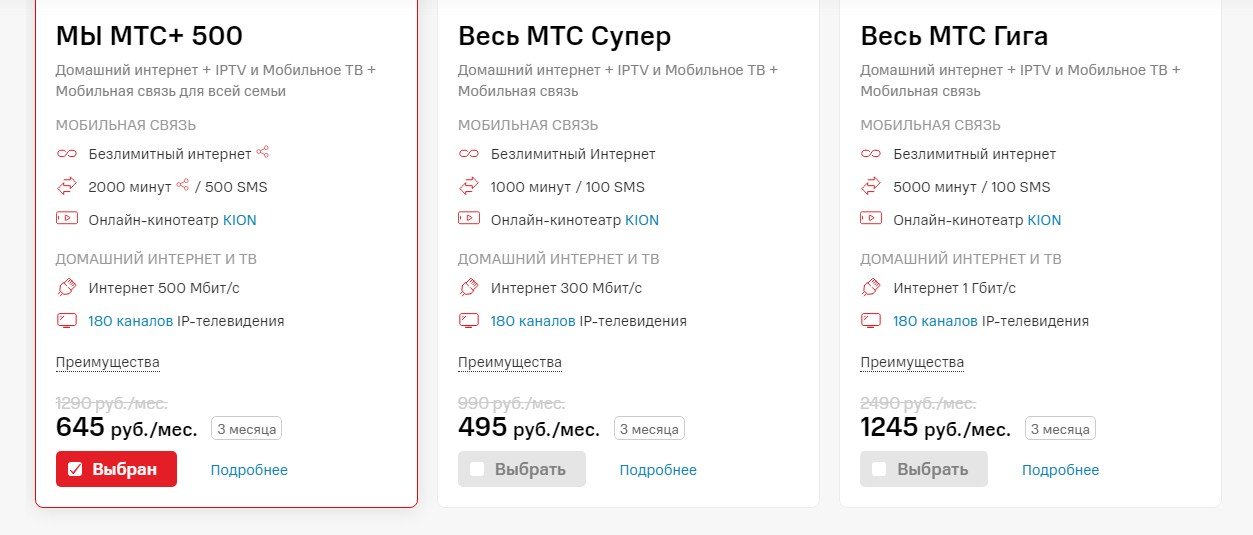The image size is (1253, 535).
Task: Open 180 каналов link in Весь МТС Супер
Action: [x=533, y=321]
